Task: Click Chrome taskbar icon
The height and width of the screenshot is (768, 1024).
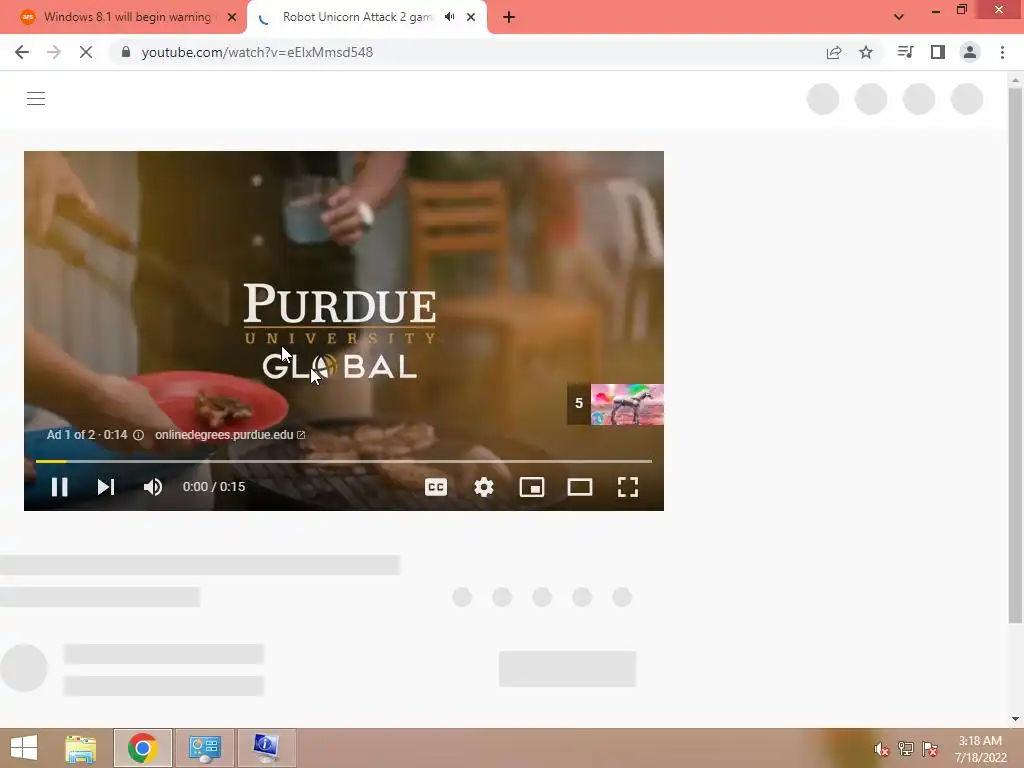Action: (x=143, y=748)
